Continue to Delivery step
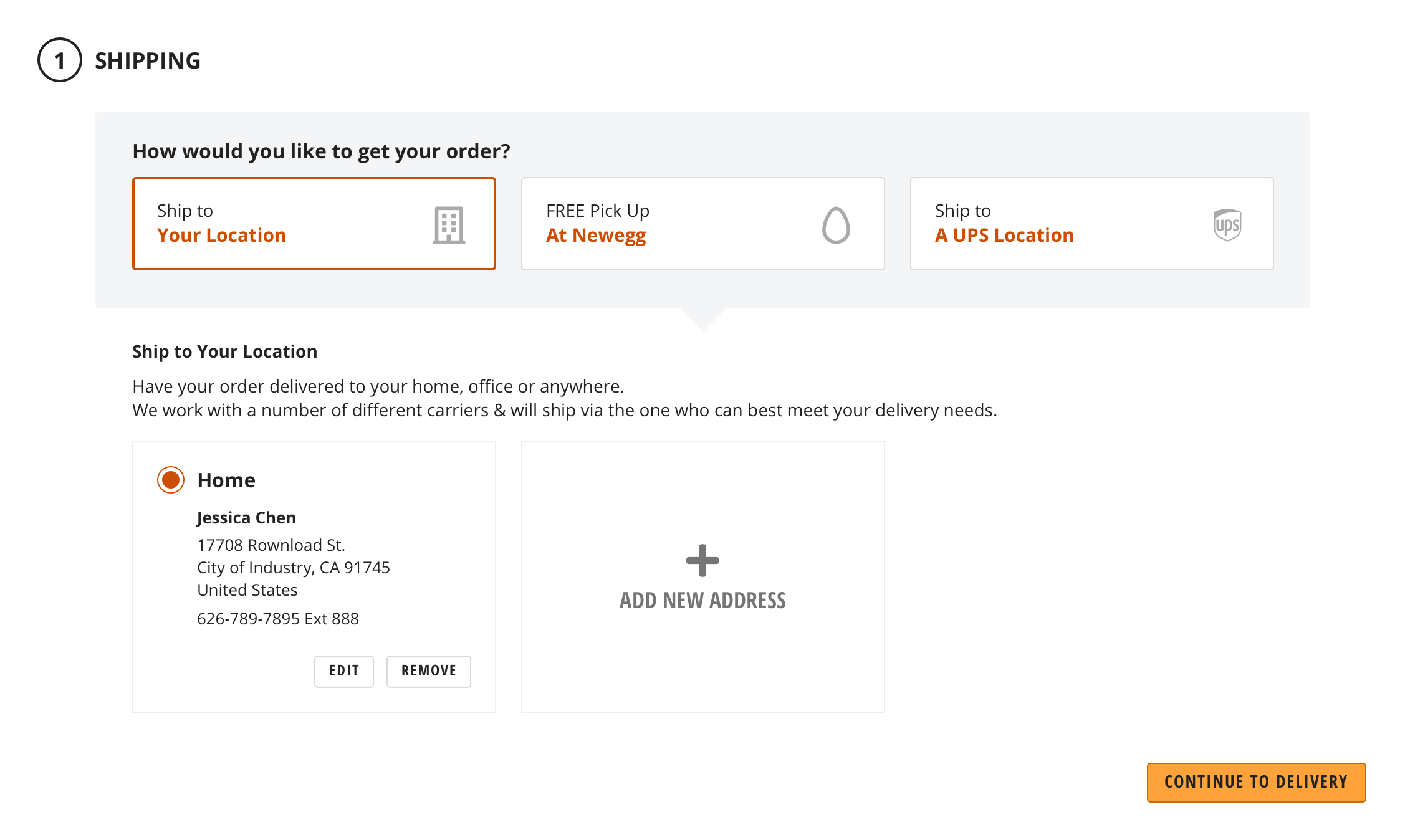1405x840 pixels. coord(1256,782)
